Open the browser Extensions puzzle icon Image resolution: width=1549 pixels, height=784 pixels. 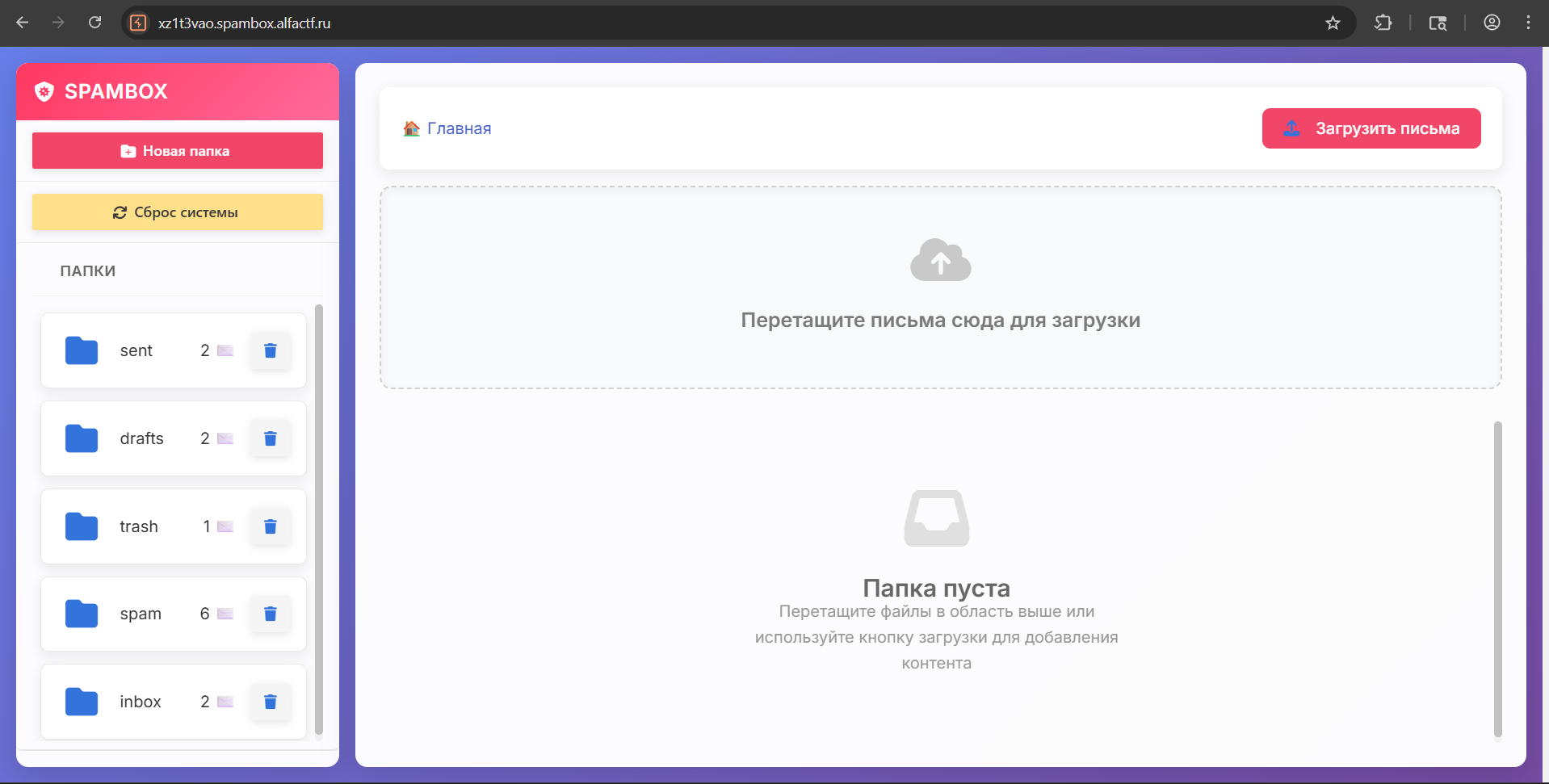coord(1383,23)
